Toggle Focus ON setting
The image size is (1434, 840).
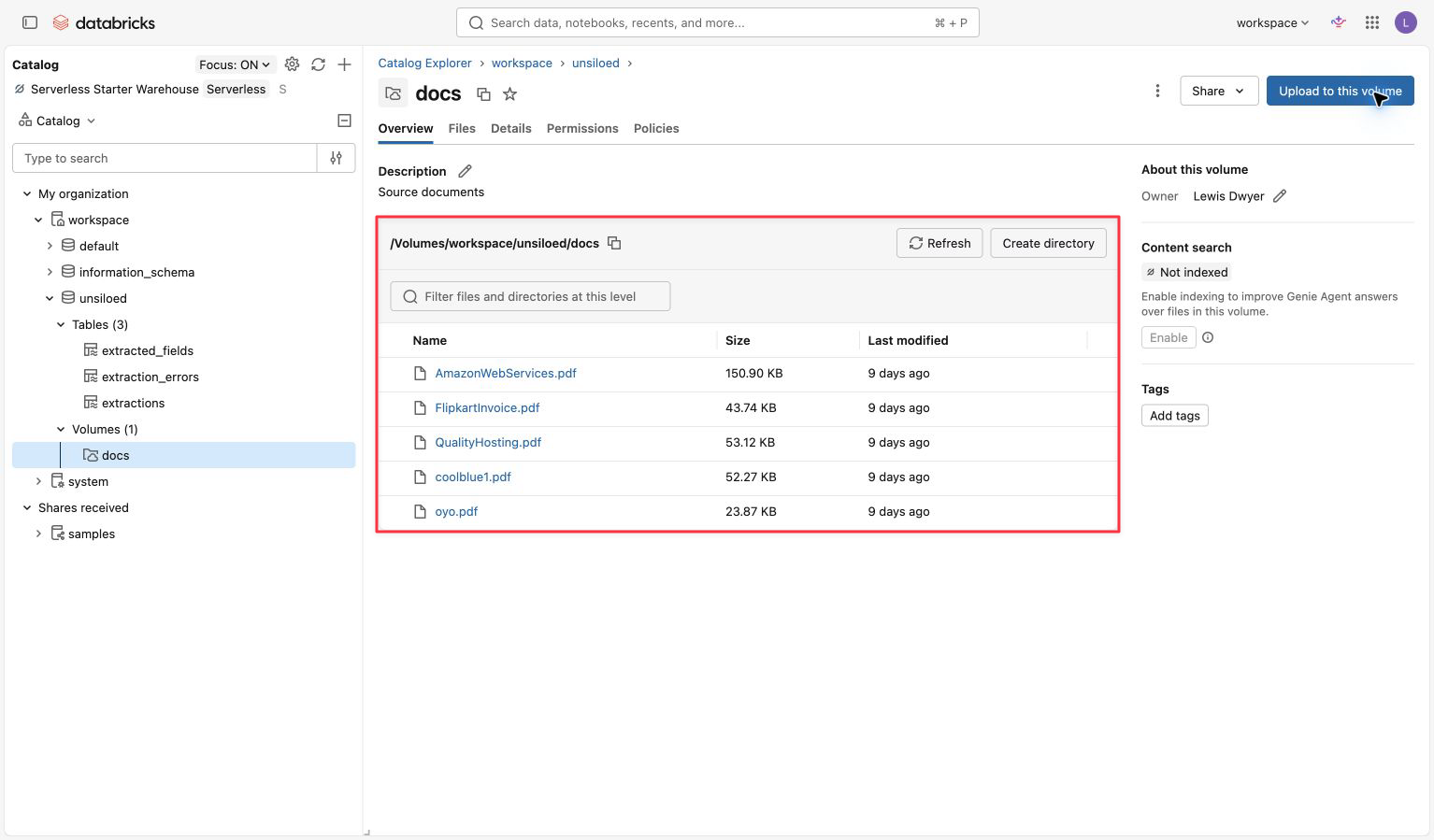[235, 64]
